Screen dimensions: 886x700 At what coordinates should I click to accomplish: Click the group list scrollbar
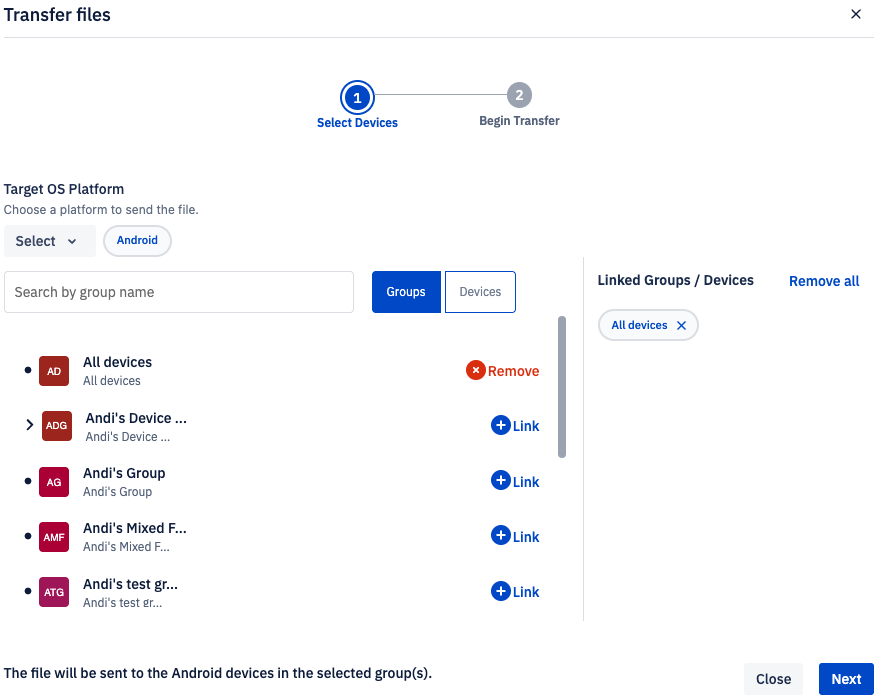562,387
